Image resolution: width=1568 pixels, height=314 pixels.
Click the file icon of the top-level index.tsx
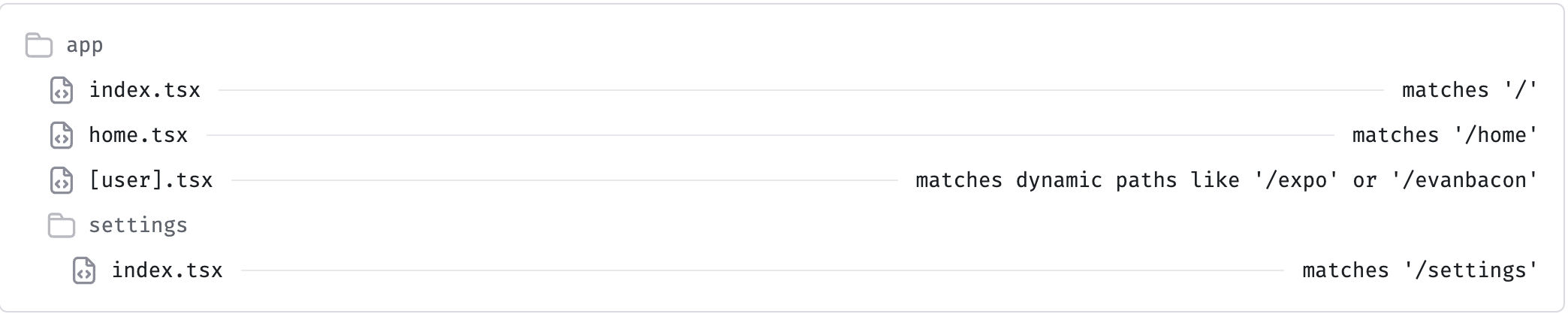tap(62, 90)
